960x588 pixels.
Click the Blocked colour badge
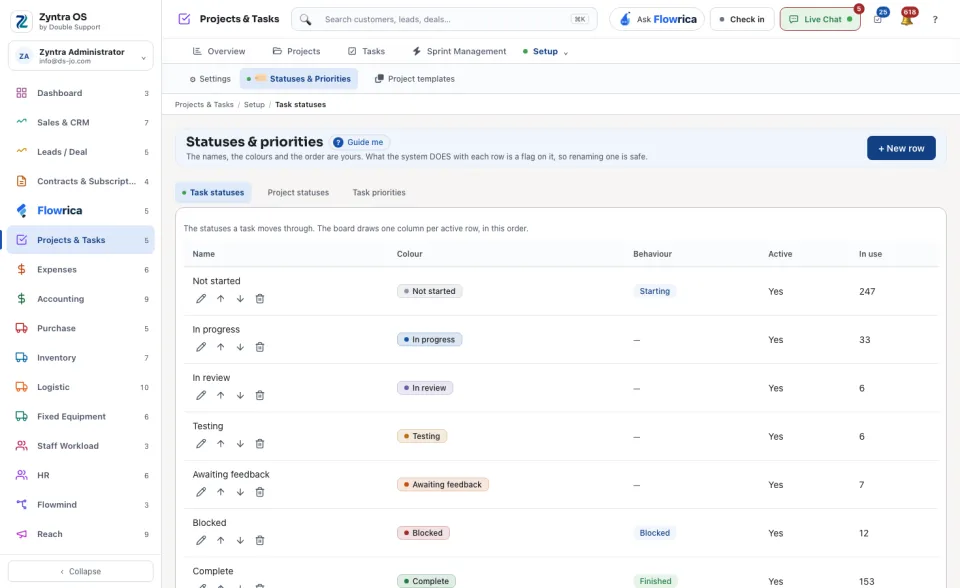click(423, 533)
